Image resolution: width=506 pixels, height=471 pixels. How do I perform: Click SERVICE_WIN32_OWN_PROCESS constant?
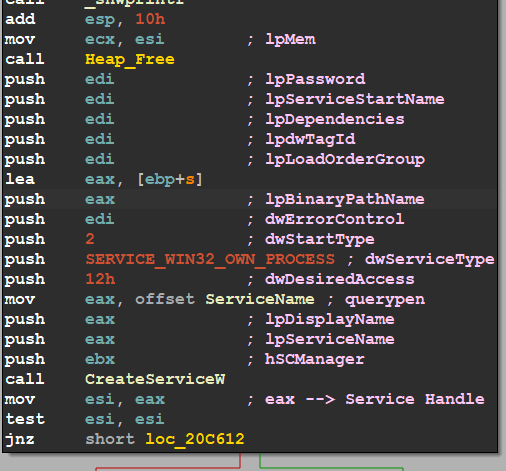[210, 259]
